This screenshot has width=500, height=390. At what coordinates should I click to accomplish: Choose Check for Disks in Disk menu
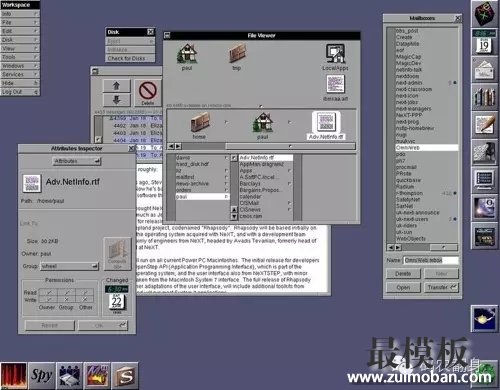(130, 58)
